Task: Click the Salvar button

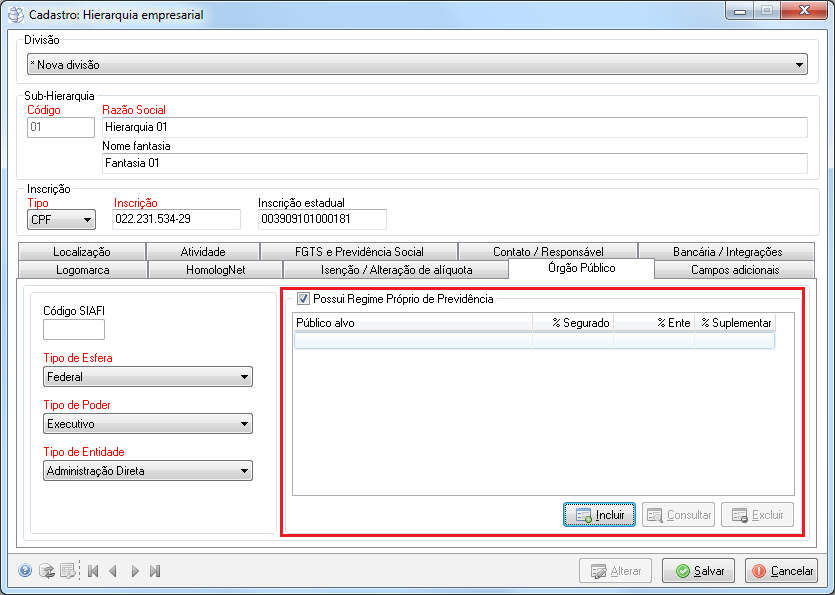Action: 698,571
